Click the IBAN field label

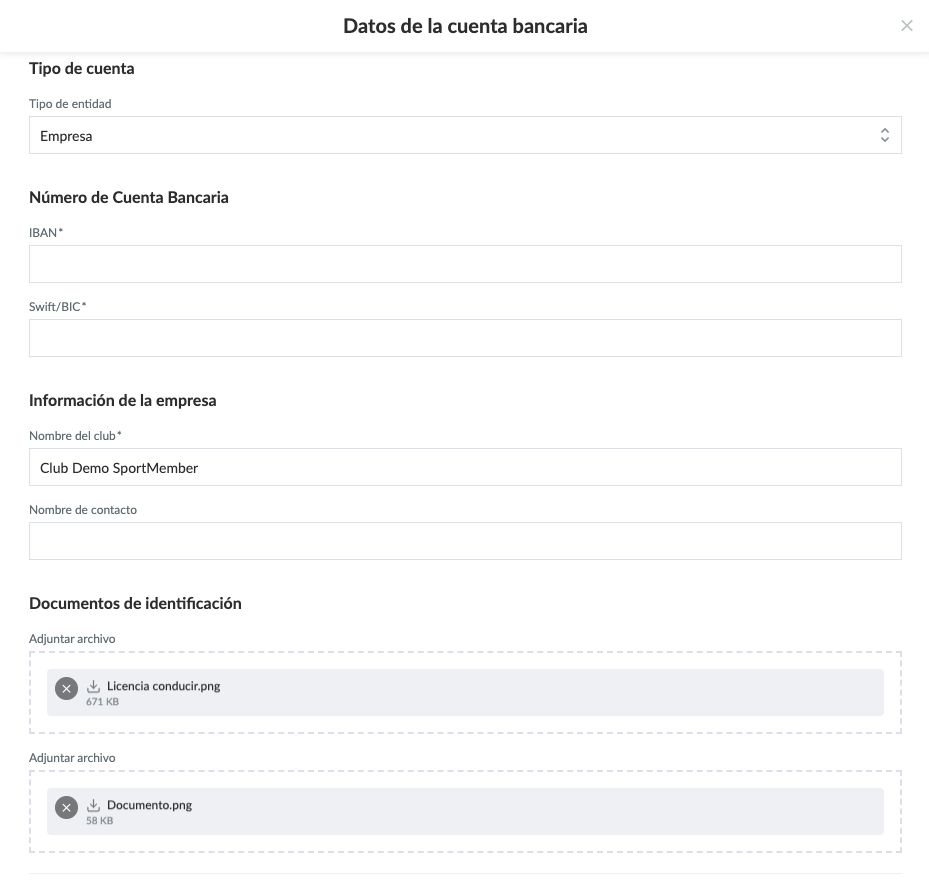[x=46, y=233]
